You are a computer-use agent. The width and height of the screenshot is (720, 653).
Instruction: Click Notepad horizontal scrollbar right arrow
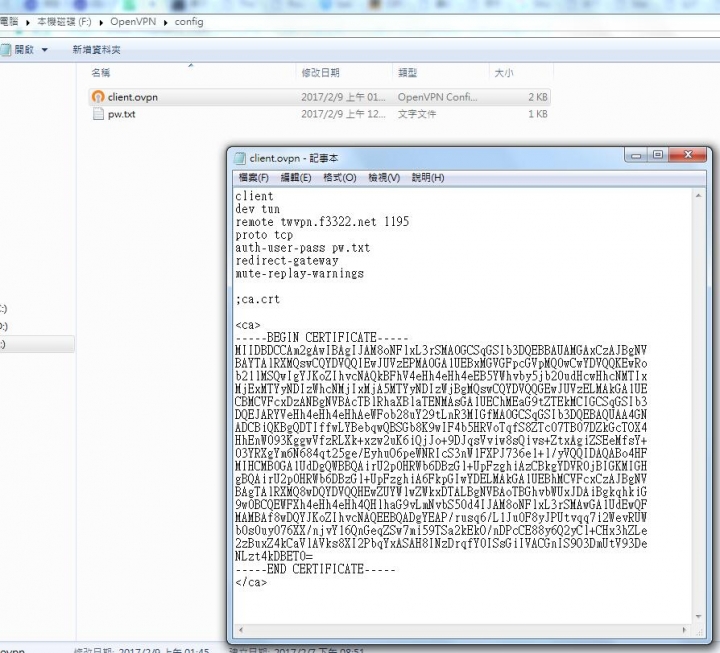[684, 630]
